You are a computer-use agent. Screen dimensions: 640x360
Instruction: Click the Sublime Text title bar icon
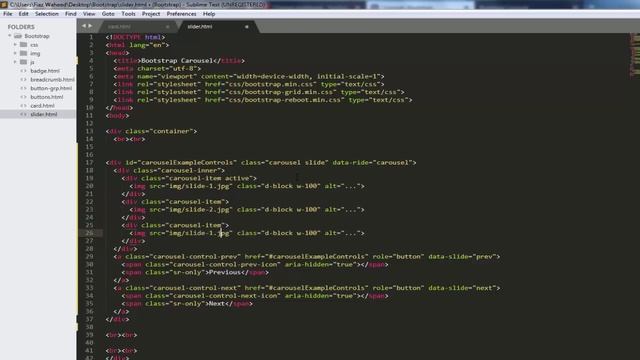tap(4, 4)
